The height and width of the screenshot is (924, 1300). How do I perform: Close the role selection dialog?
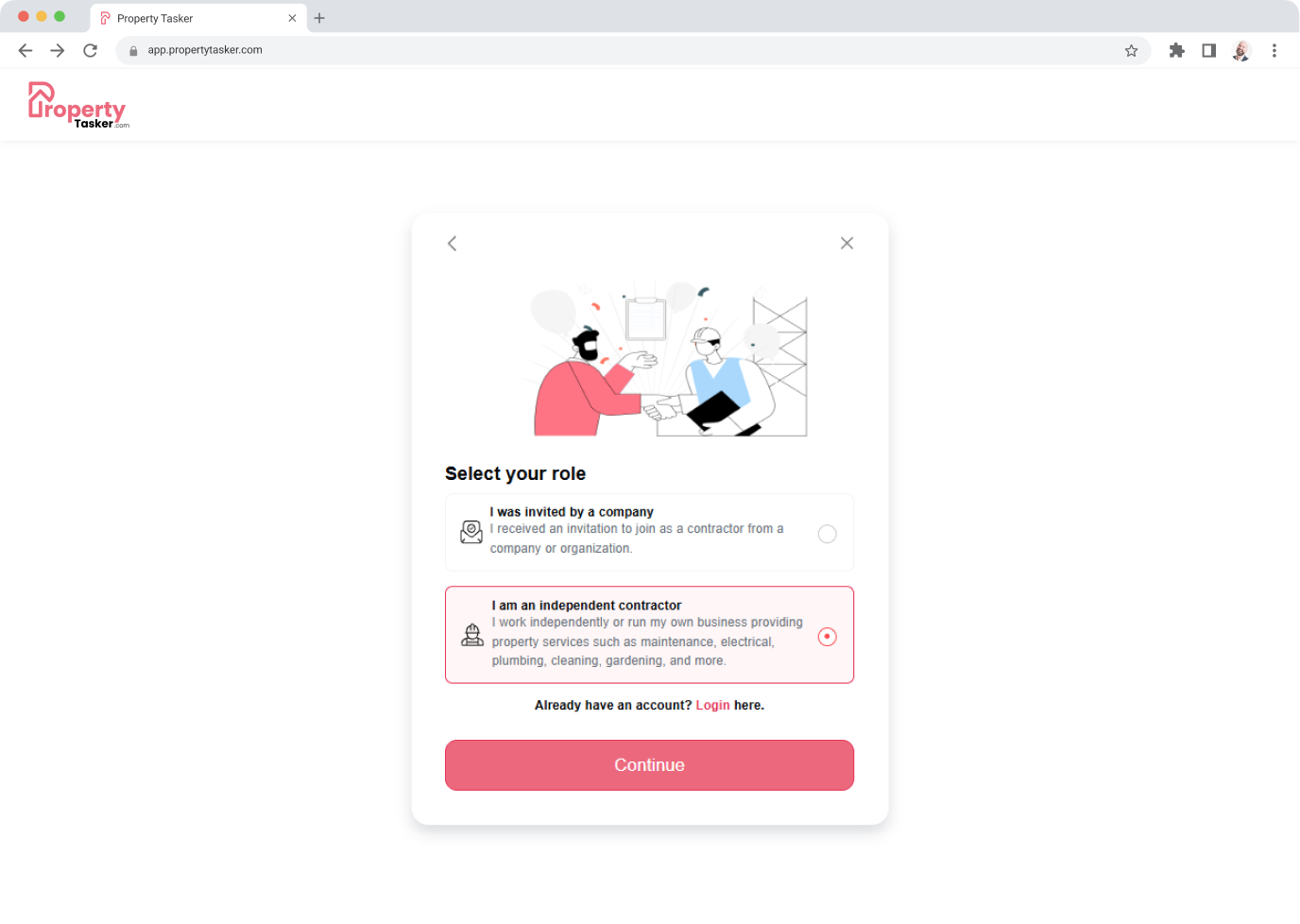[847, 243]
